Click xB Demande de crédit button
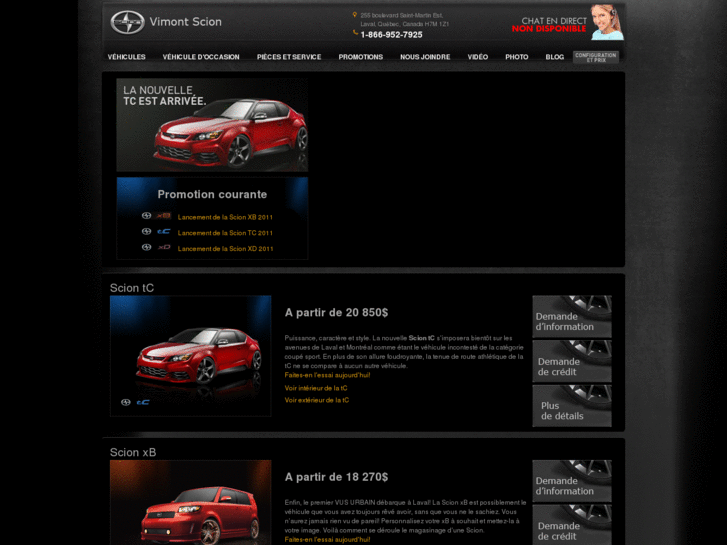 tap(572, 525)
